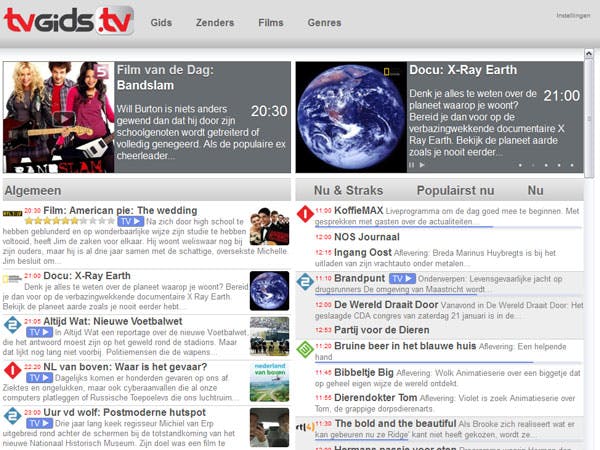Pause the featured banner slideshow
Viewport: 600px width, 450px height.
pyautogui.click(x=411, y=165)
